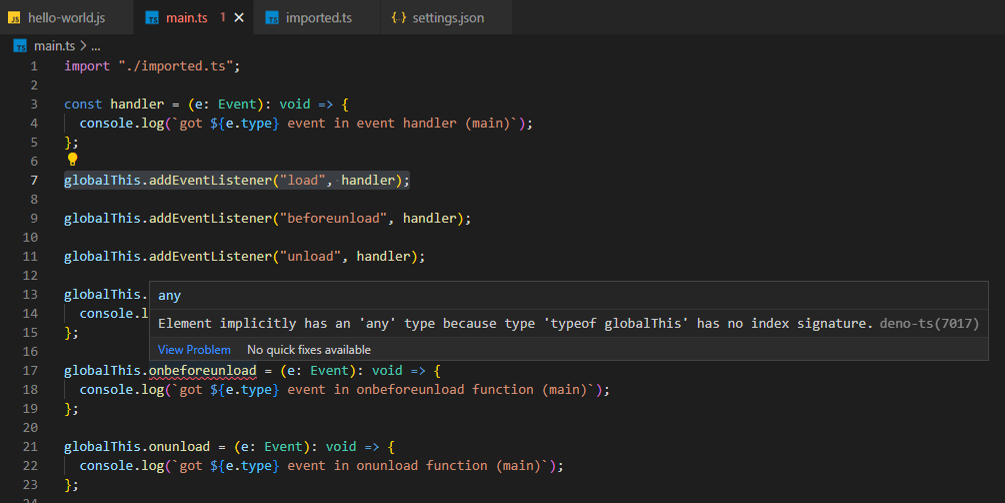Click the onunload property on line 21
Image resolution: width=1005 pixels, height=503 pixels.
click(x=180, y=446)
